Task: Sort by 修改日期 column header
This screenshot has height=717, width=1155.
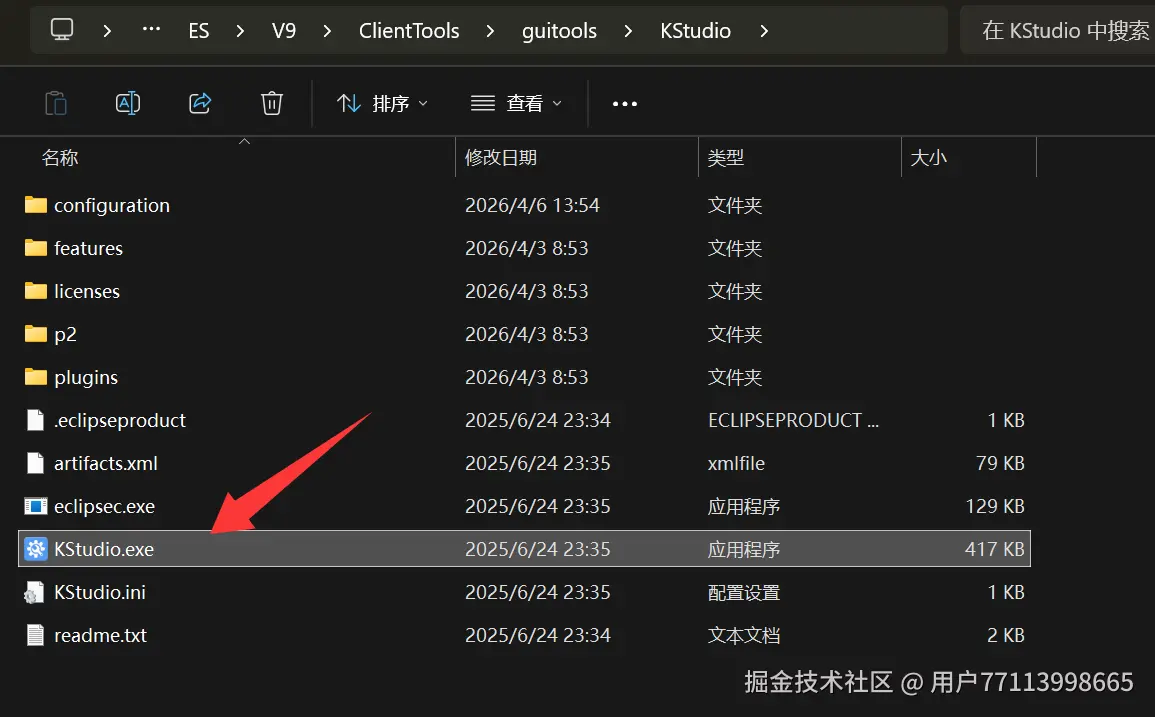Action: pyautogui.click(x=501, y=158)
